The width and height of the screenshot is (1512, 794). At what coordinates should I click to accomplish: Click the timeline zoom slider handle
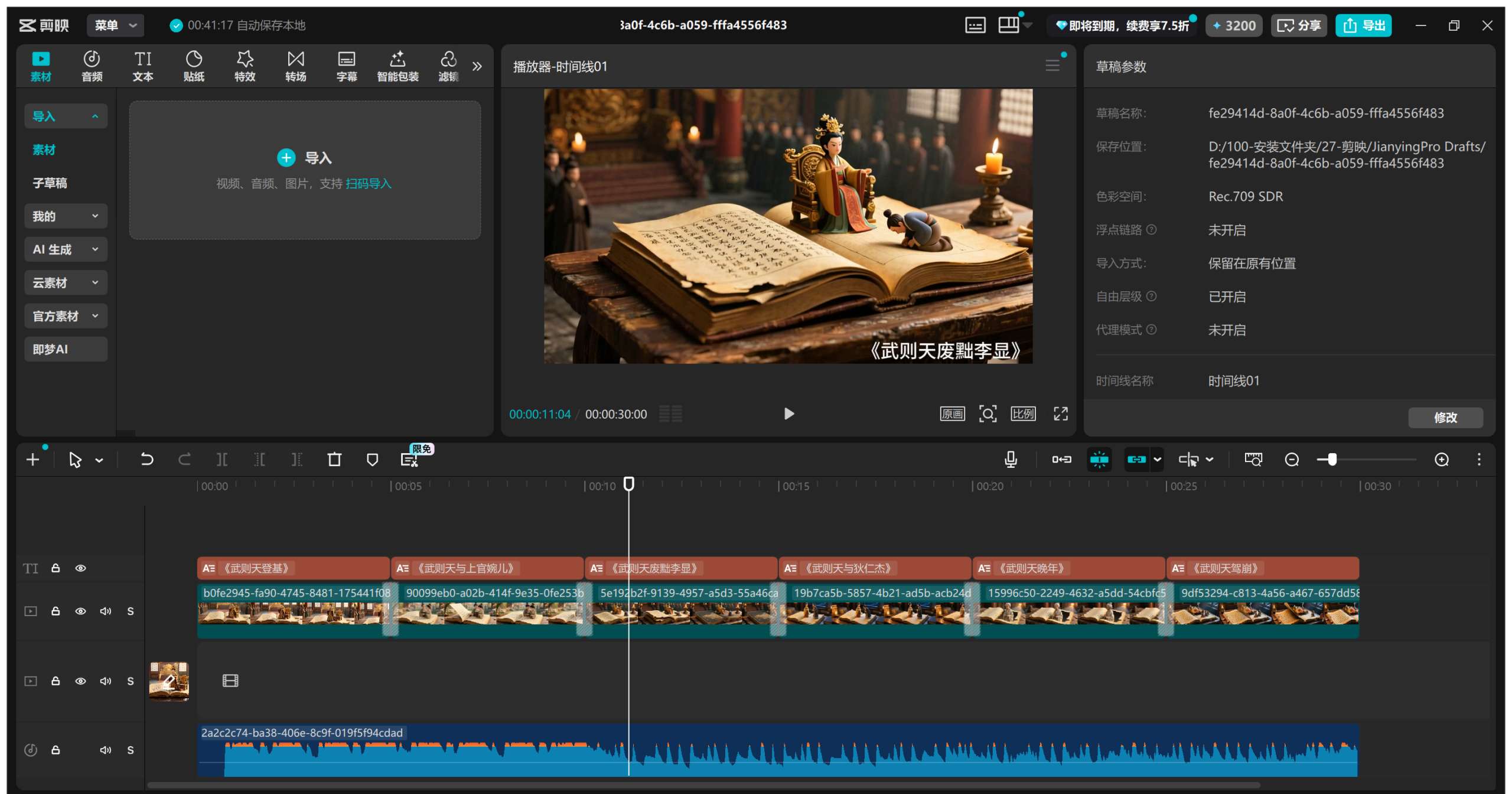point(1332,460)
